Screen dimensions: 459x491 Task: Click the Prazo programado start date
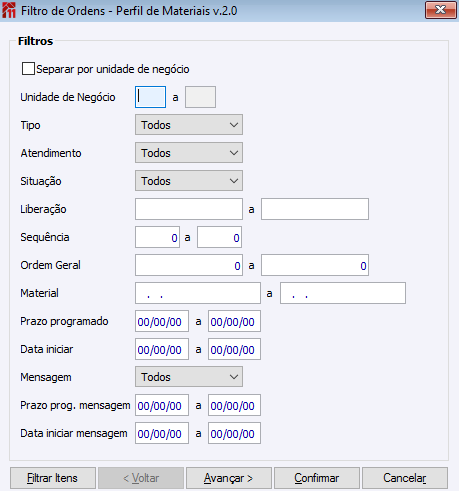[x=162, y=321]
